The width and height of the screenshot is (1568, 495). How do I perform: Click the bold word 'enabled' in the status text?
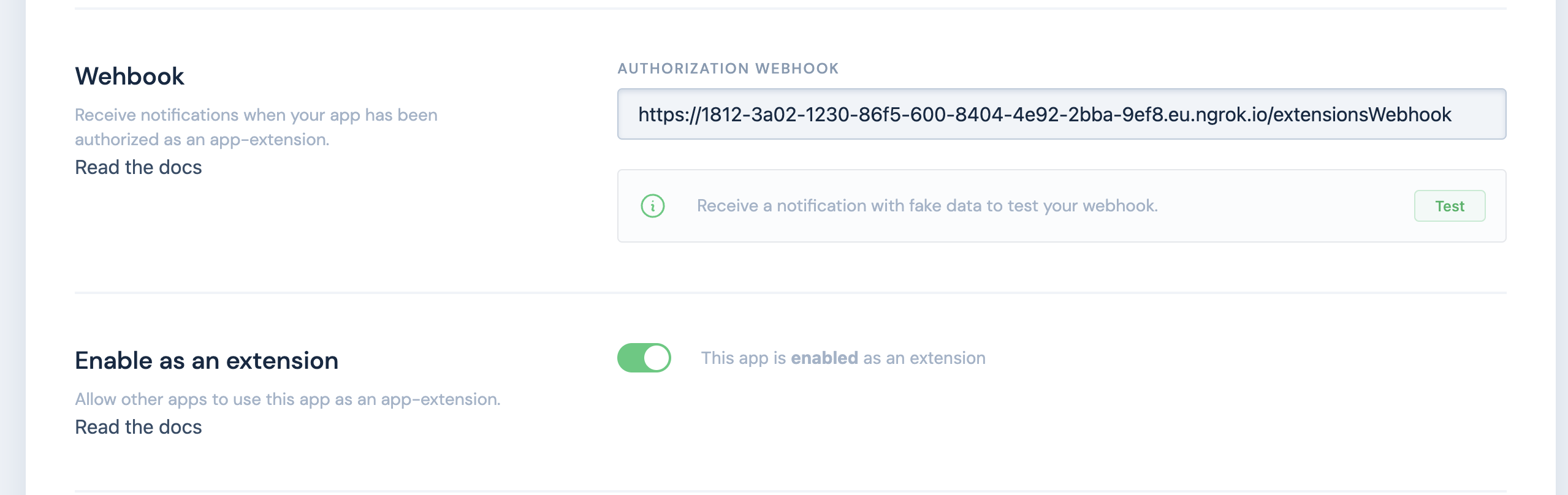coord(824,358)
